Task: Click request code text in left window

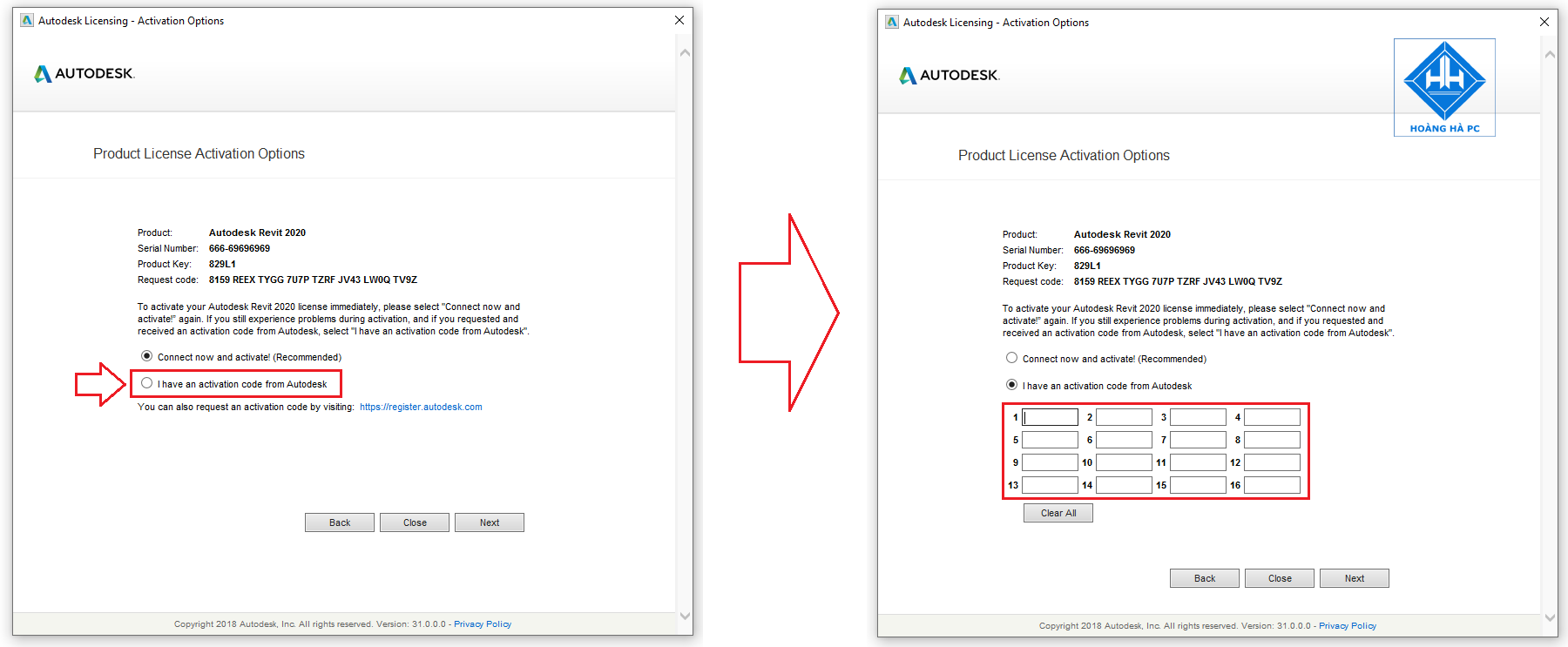Action: [x=313, y=280]
